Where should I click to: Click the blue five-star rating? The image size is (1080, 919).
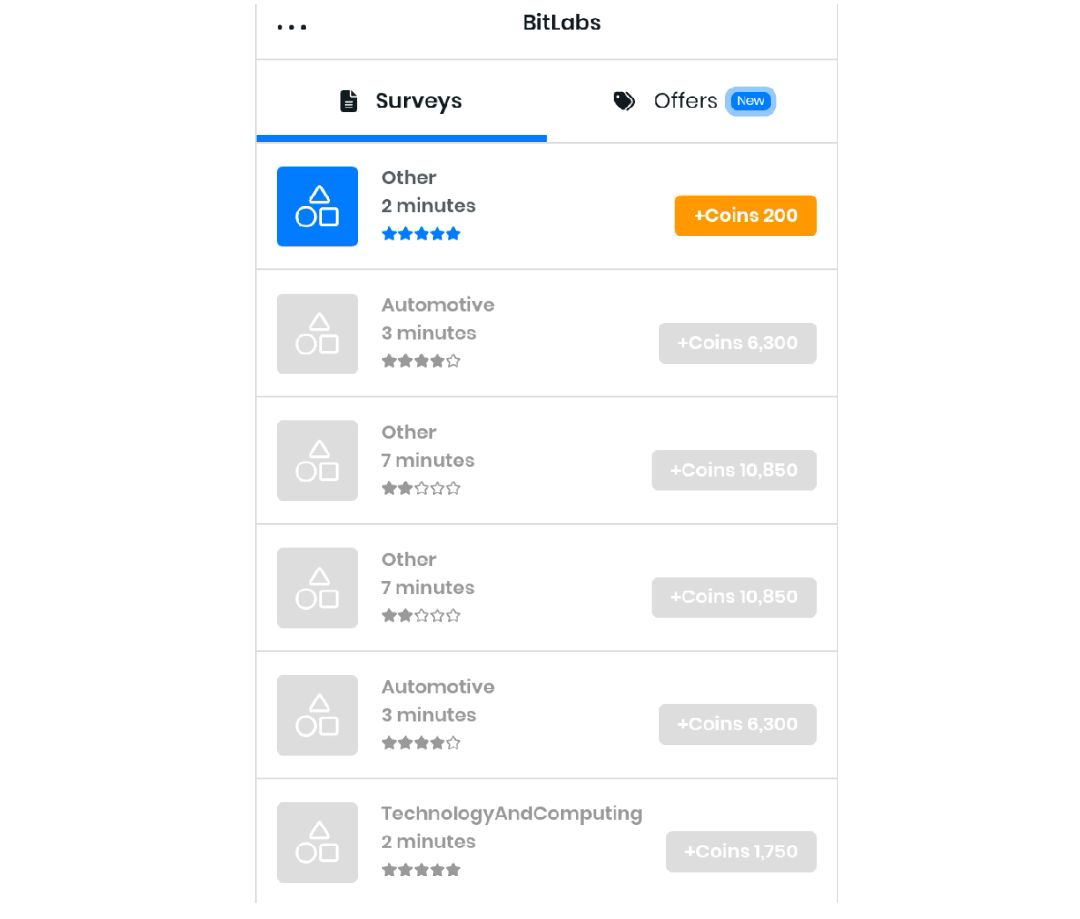tap(421, 234)
